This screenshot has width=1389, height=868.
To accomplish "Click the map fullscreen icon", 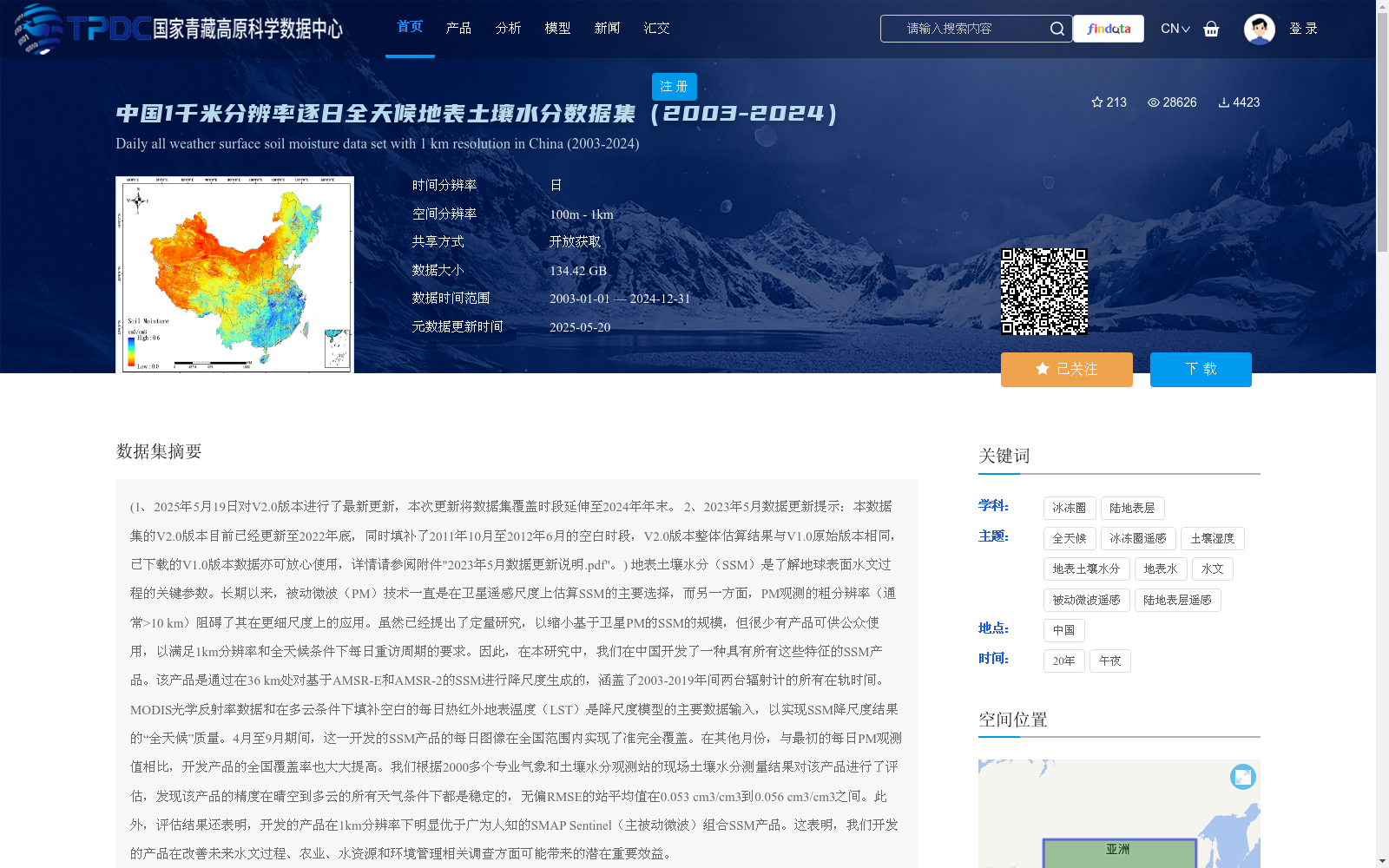I will (x=1243, y=778).
